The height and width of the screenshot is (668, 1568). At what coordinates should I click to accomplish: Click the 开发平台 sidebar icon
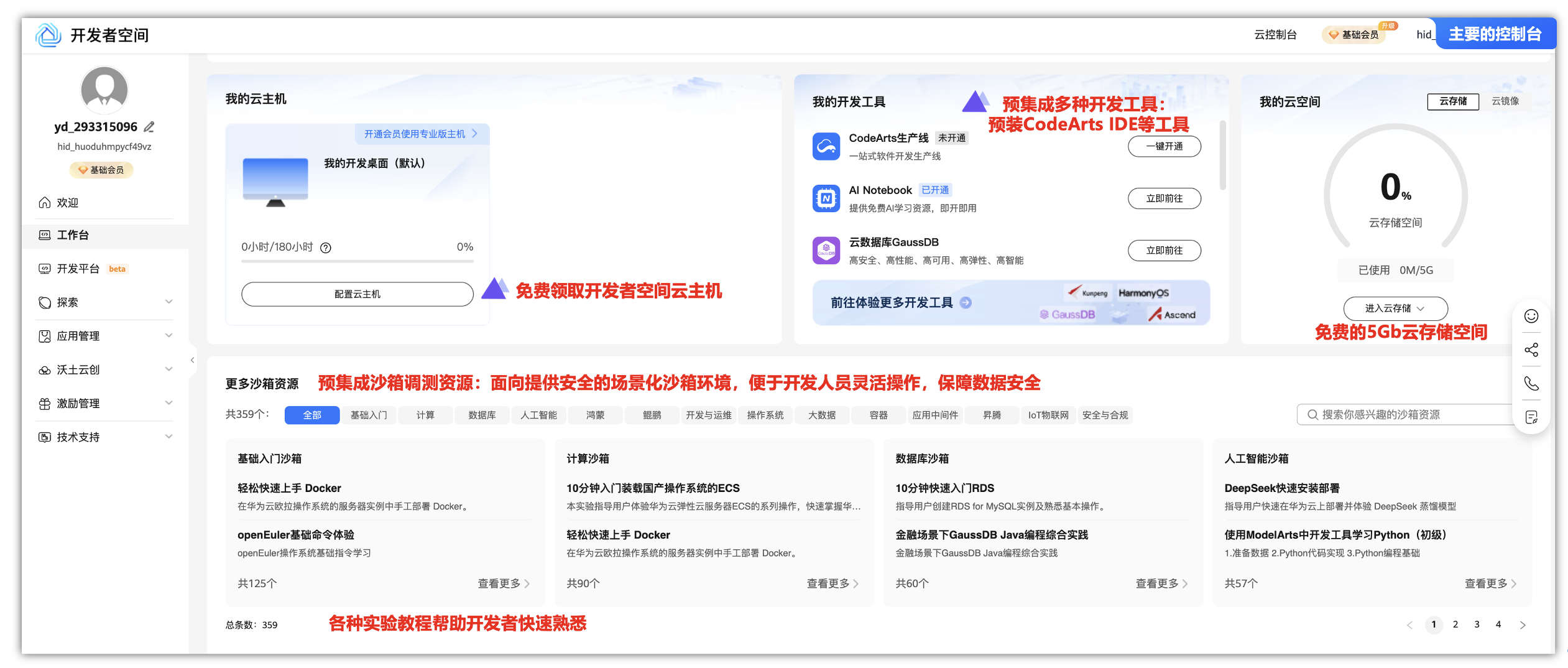pyautogui.click(x=45, y=269)
